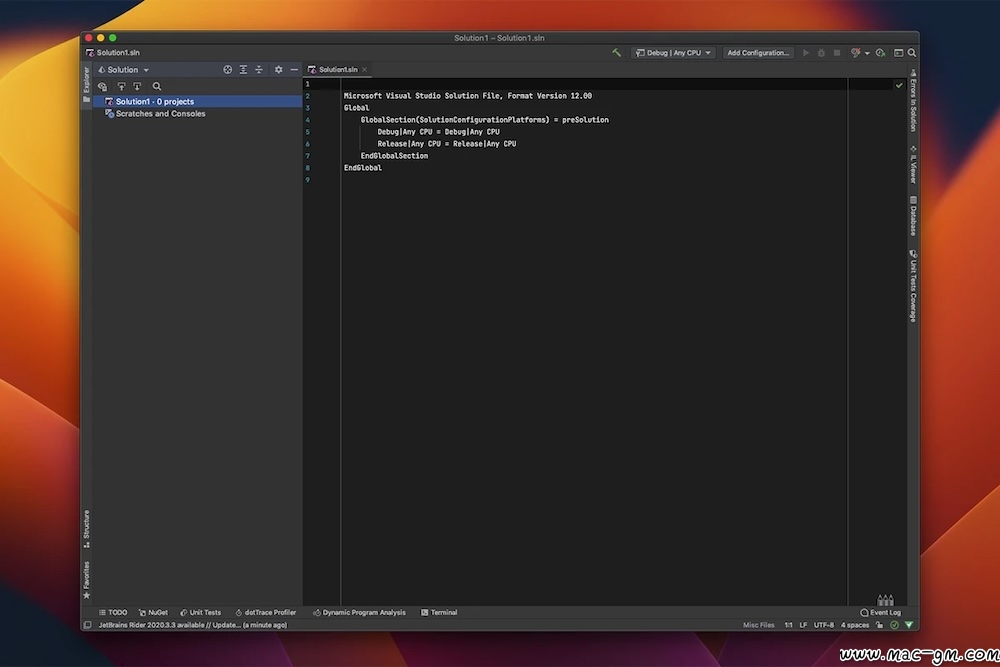This screenshot has width=1000, height=667.
Task: Expand the arrow next to the profile icon
Action: click(x=867, y=54)
